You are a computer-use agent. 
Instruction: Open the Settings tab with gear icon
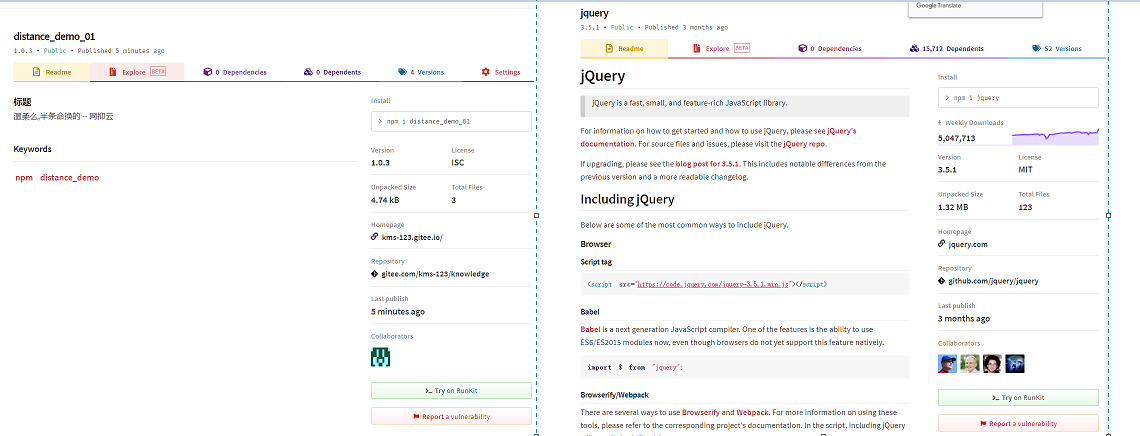click(x=500, y=72)
